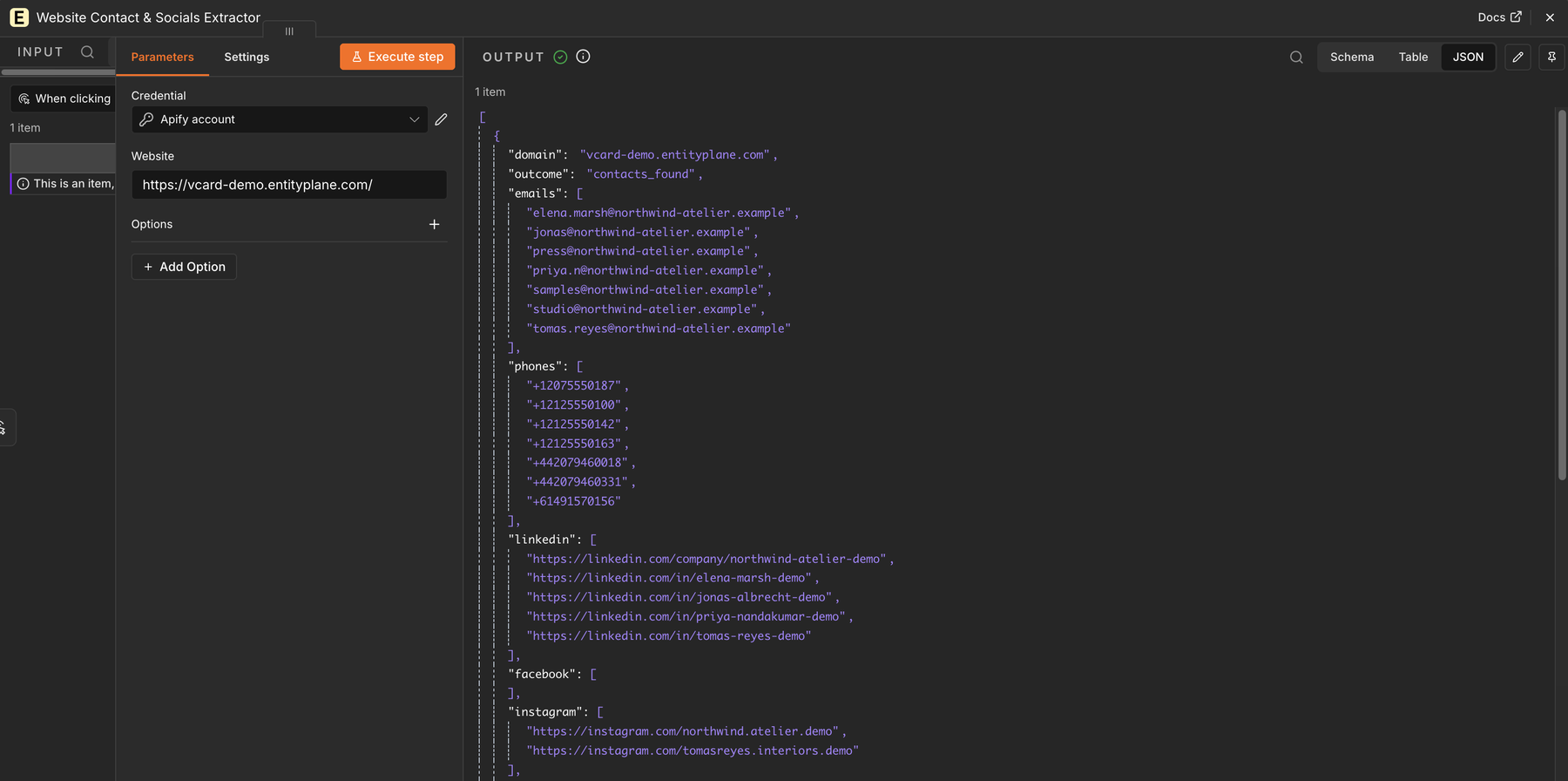
Task: Click the phone number +12125550163
Action: [574, 444]
